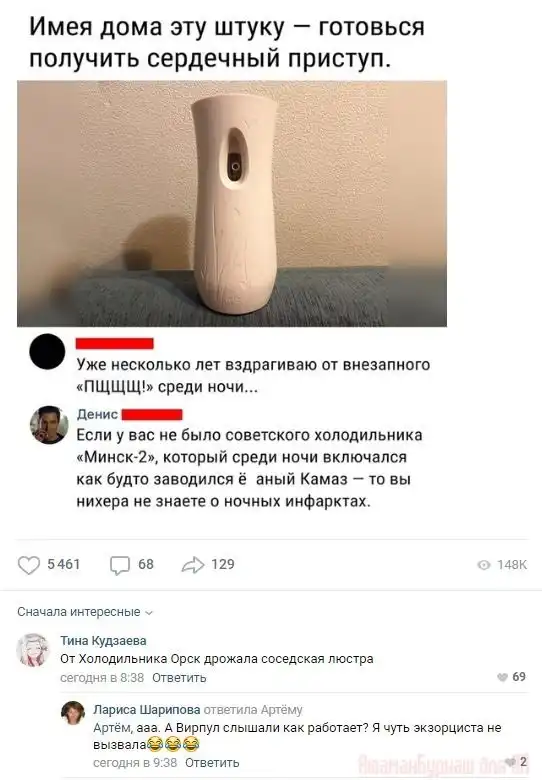The width and height of the screenshot is (542, 780).
Task: Open the air freshener photo
Action: (x=232, y=203)
